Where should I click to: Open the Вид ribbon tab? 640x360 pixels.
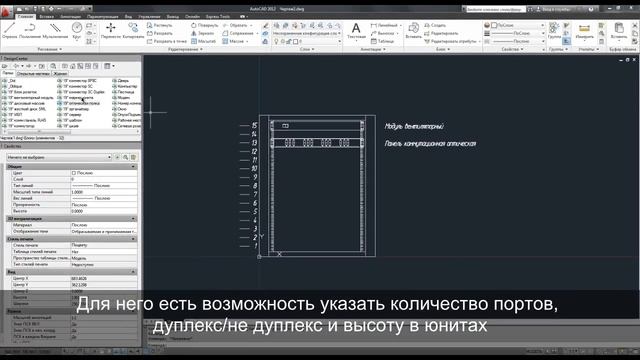(x=128, y=16)
